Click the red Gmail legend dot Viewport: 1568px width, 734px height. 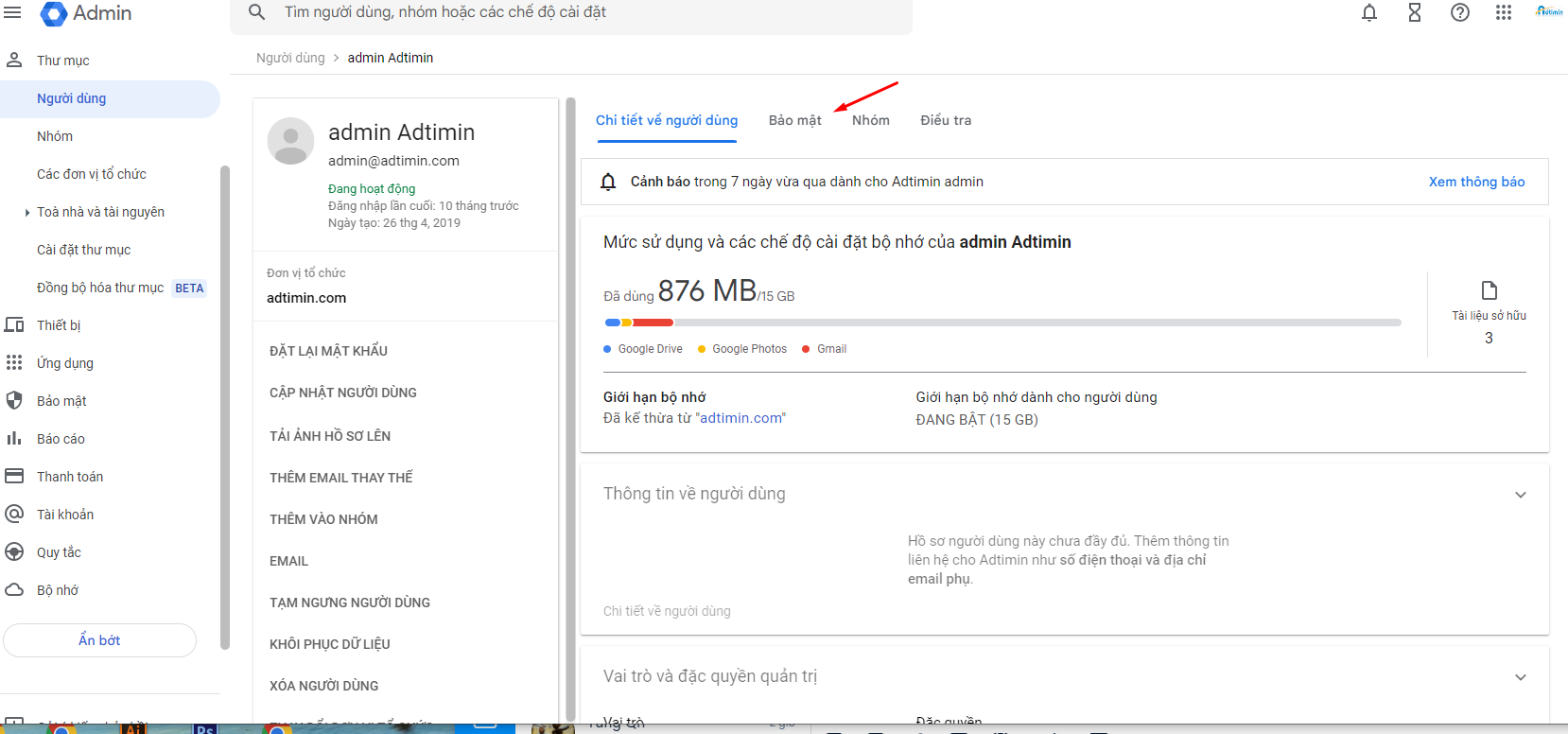click(x=806, y=349)
